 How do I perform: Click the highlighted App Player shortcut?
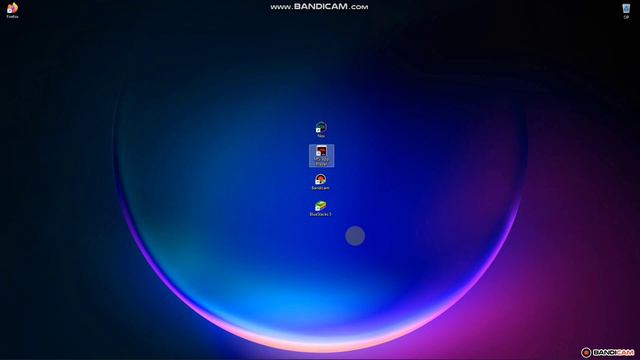tap(322, 156)
